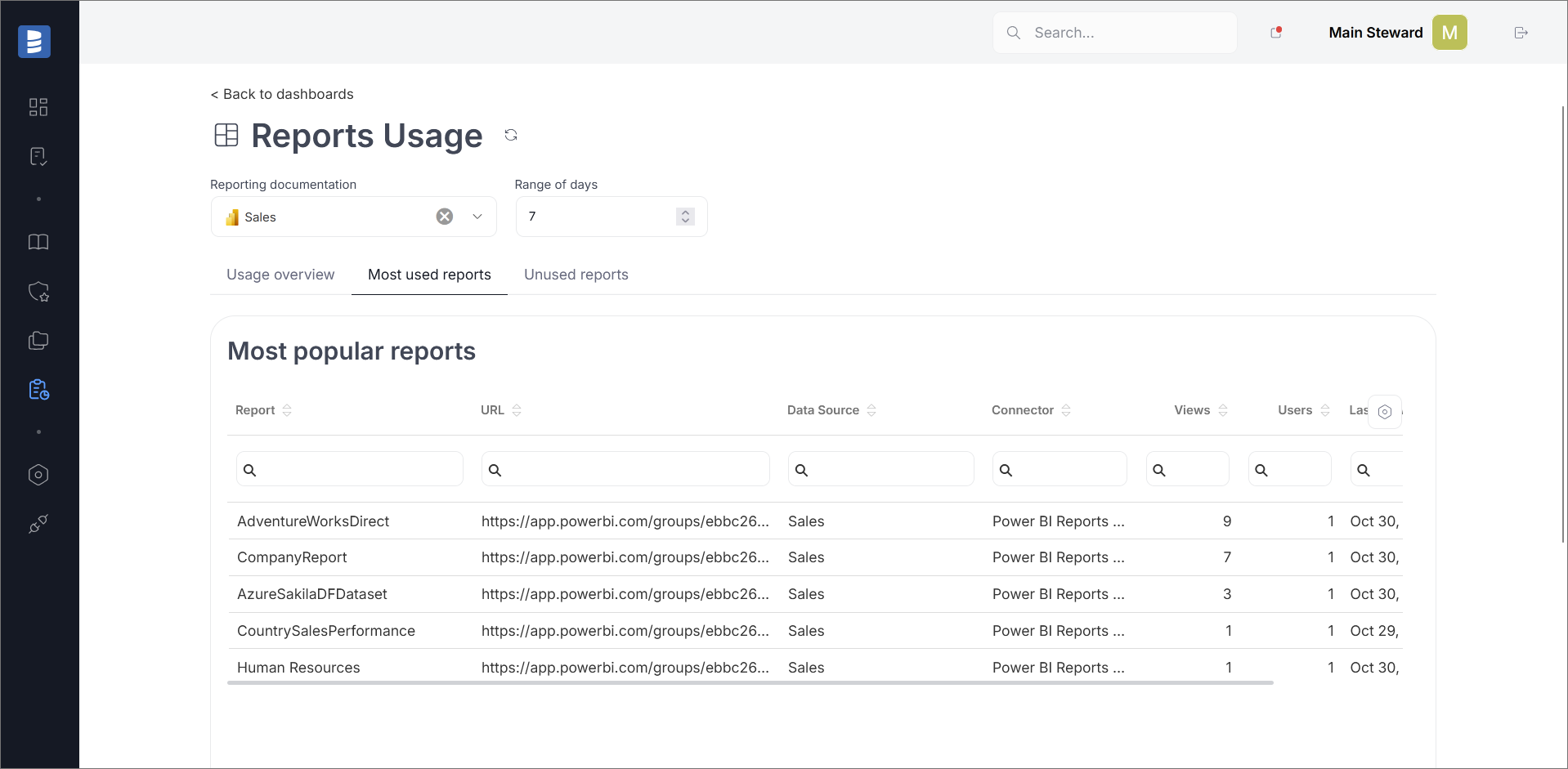The image size is (1568, 769).
Task: Expand the Reporting documentation dropdown
Action: (x=477, y=217)
